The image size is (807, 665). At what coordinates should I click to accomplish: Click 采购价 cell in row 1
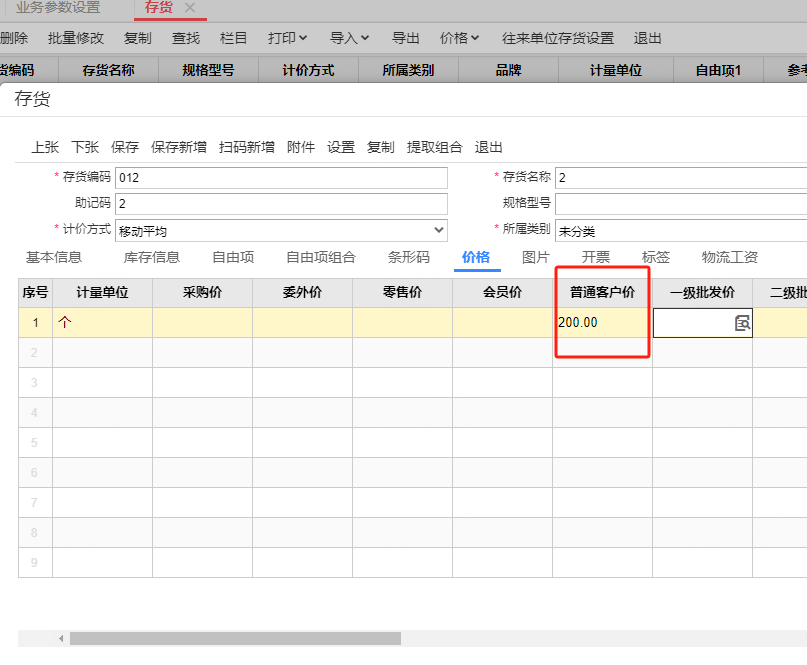coord(202,323)
